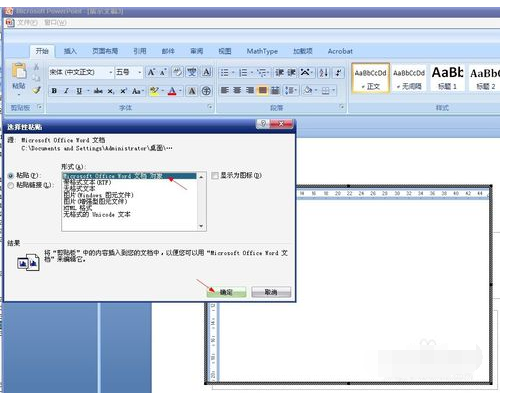
Task: Click the red font color A swatch
Action: (172, 91)
